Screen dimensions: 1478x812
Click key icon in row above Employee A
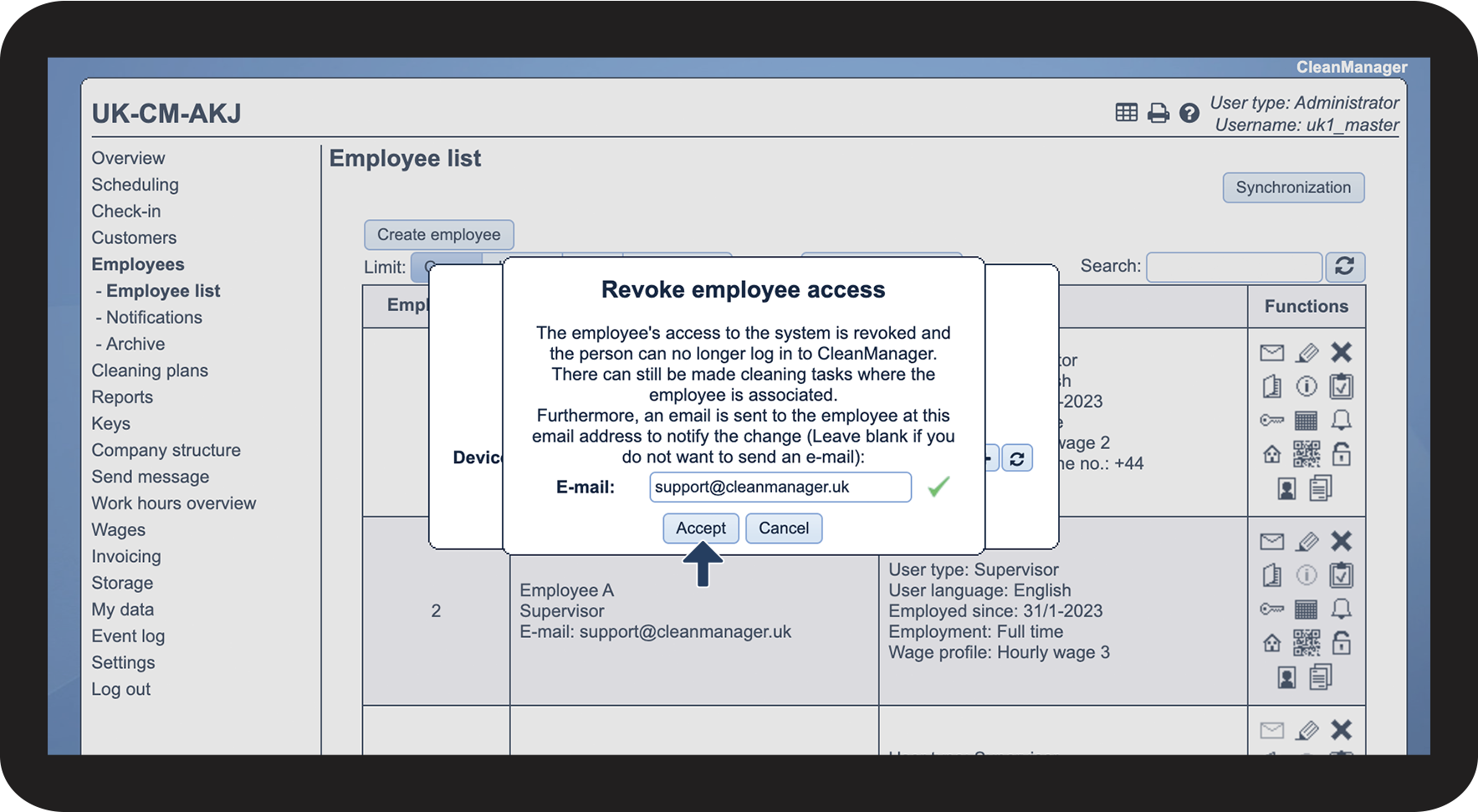click(1271, 420)
